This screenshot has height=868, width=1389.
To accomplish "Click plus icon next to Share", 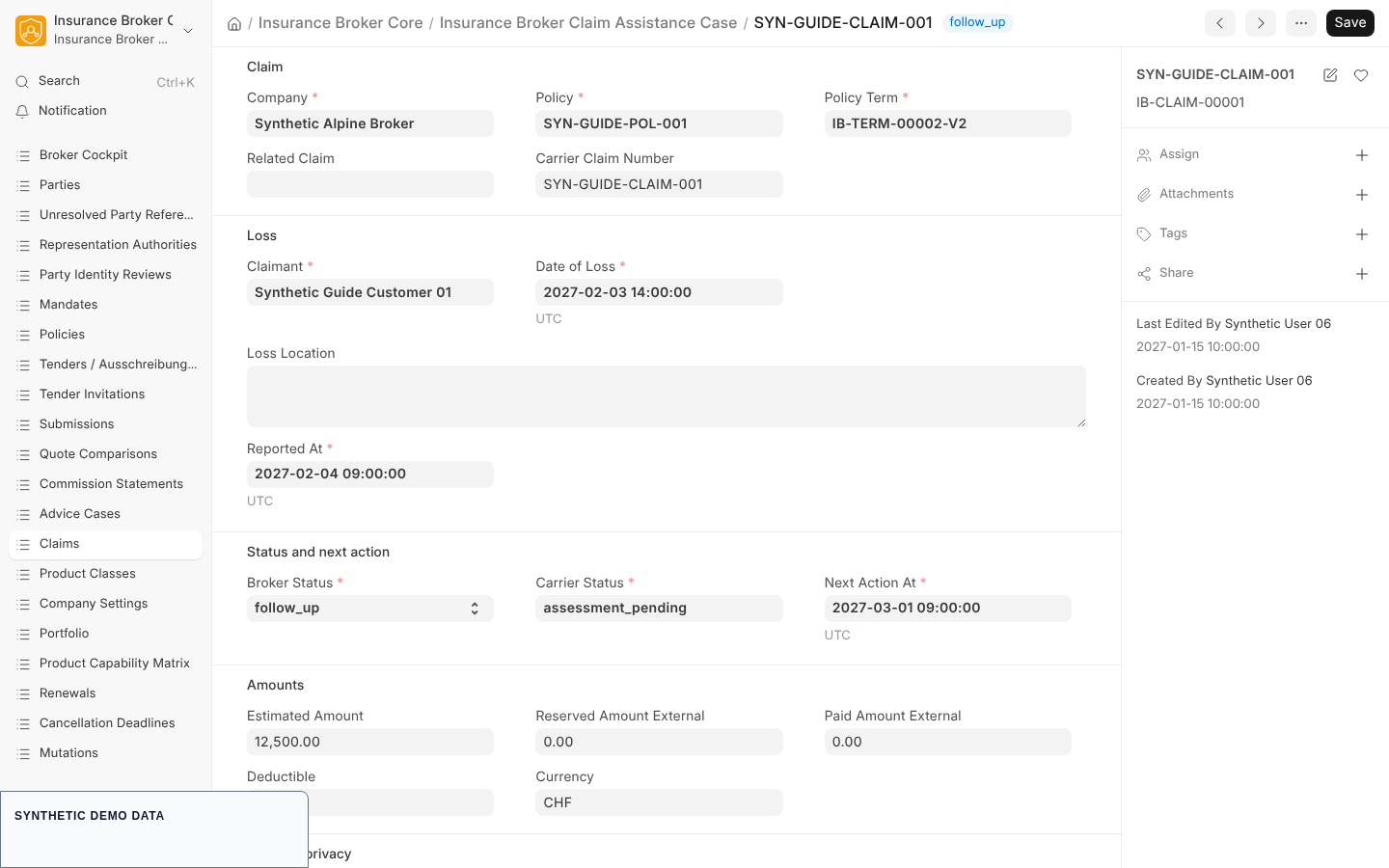I will [1362, 274].
